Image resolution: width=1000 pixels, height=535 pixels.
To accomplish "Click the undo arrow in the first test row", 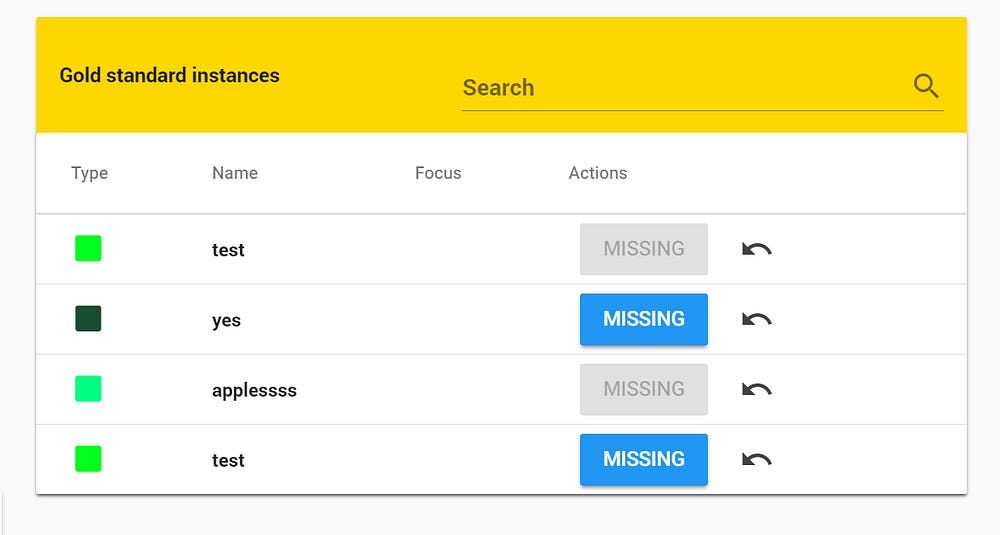I will coord(757,249).
